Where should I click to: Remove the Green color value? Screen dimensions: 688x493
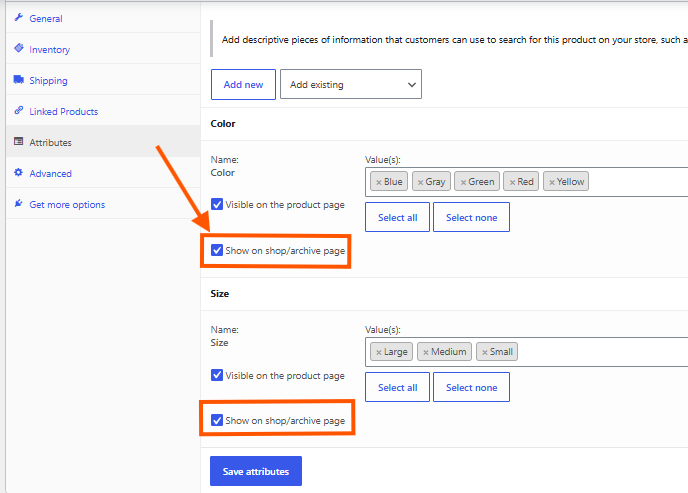[463, 182]
